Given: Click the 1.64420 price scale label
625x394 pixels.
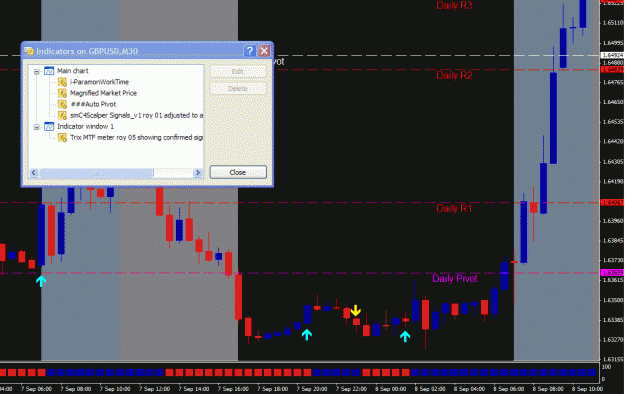Looking at the screenshot, I should pyautogui.click(x=613, y=141).
